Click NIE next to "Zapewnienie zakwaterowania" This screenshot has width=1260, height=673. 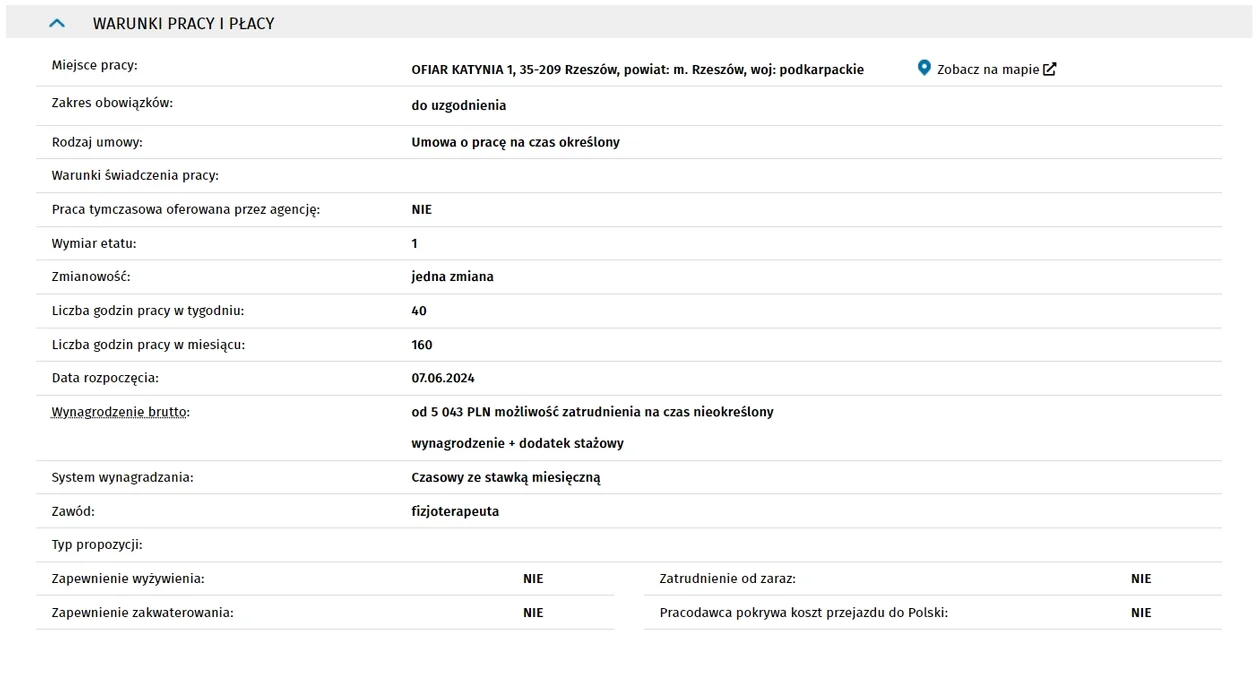(x=533, y=613)
